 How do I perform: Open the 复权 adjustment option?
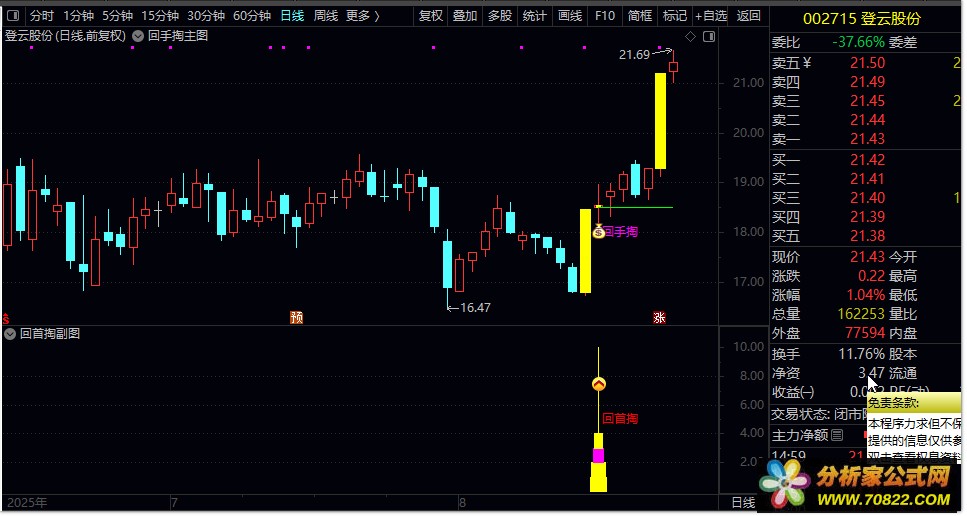tap(430, 15)
